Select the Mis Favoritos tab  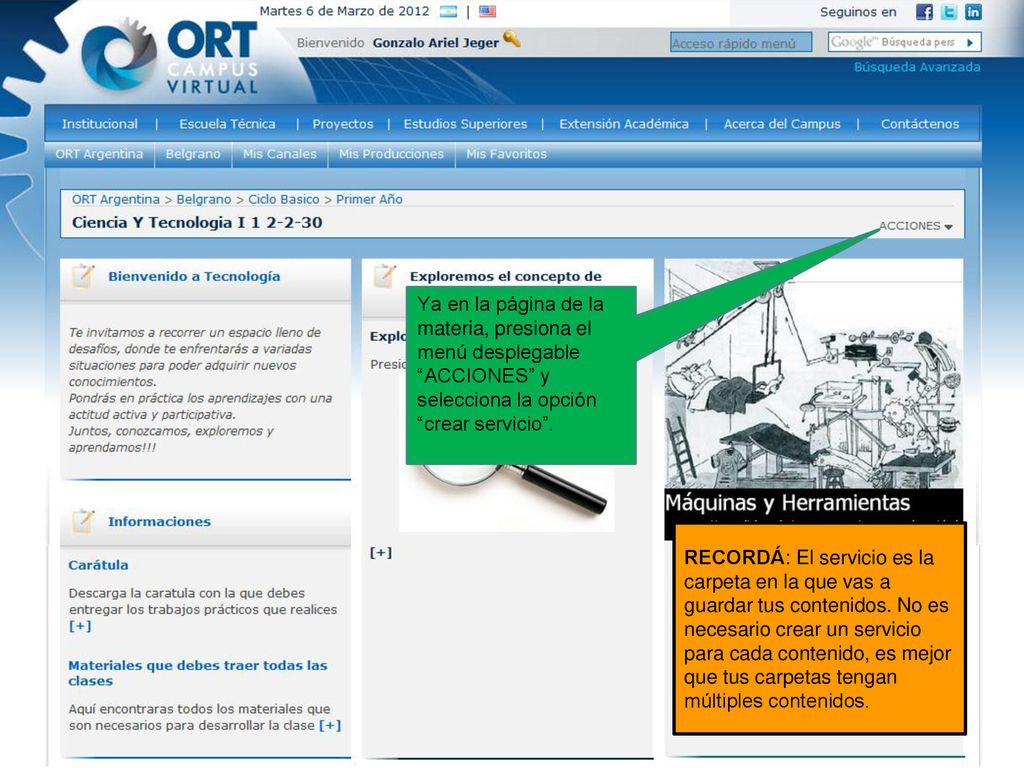[506, 154]
